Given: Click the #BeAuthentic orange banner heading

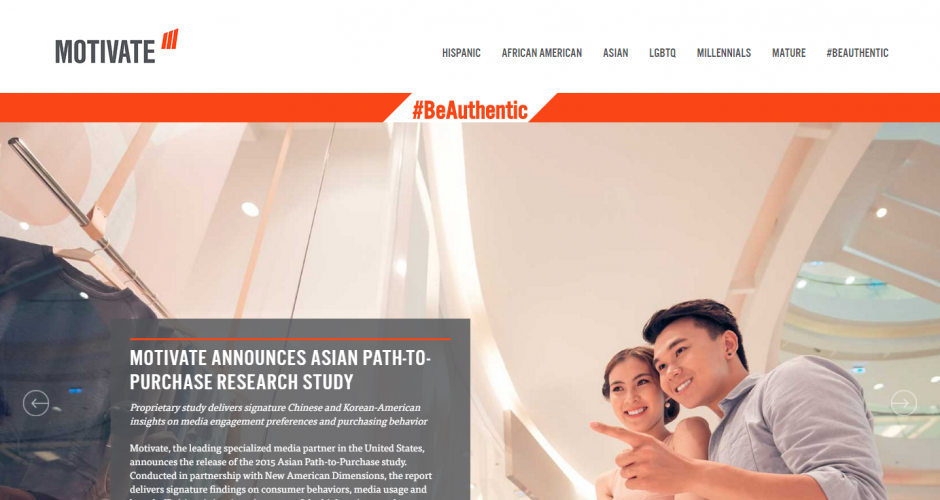Looking at the screenshot, I should 470,110.
